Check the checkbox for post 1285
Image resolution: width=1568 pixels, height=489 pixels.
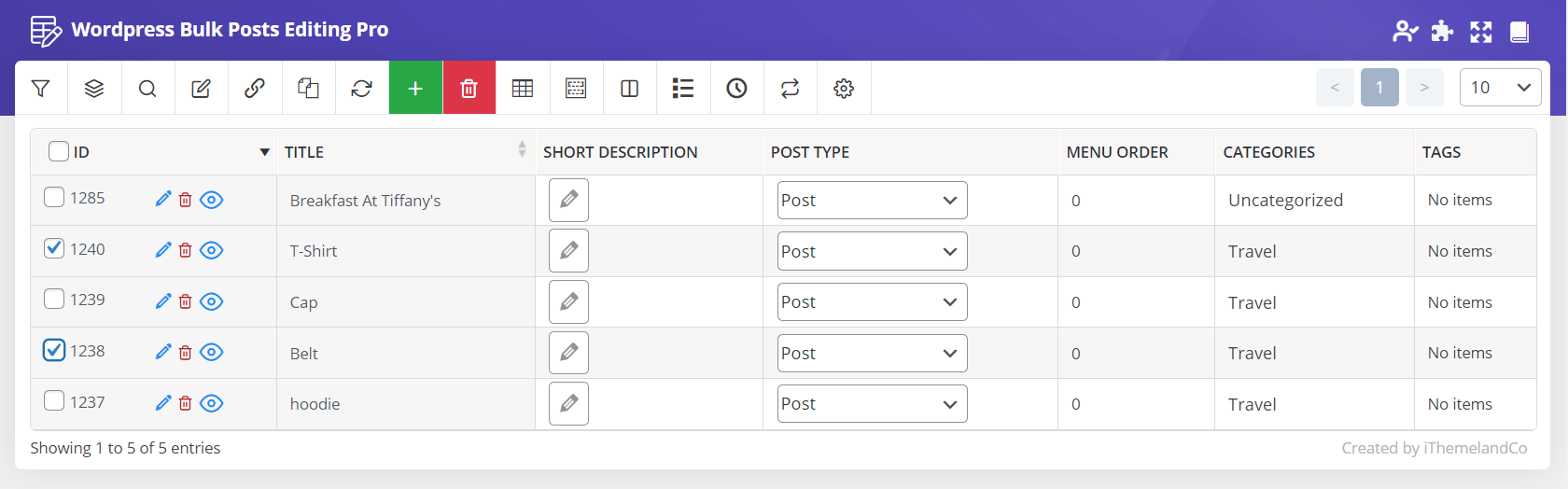[54, 197]
